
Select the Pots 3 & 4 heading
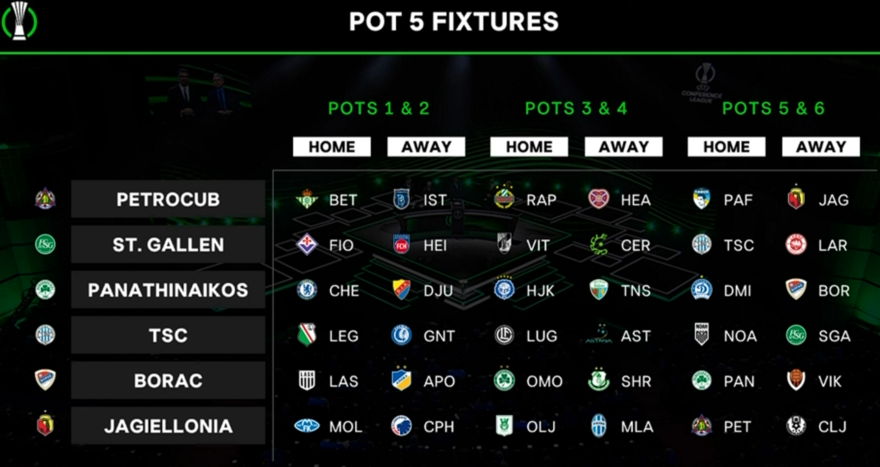(576, 108)
